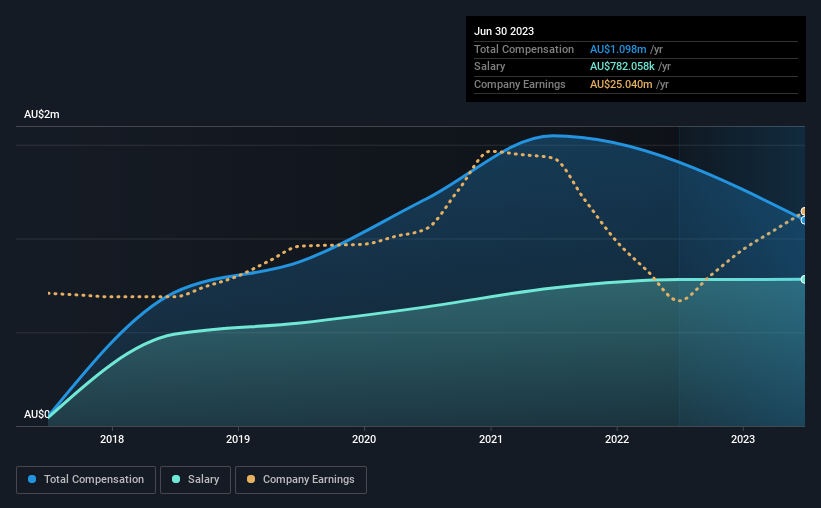Click the Total Compensation tooltip row label

click(524, 49)
